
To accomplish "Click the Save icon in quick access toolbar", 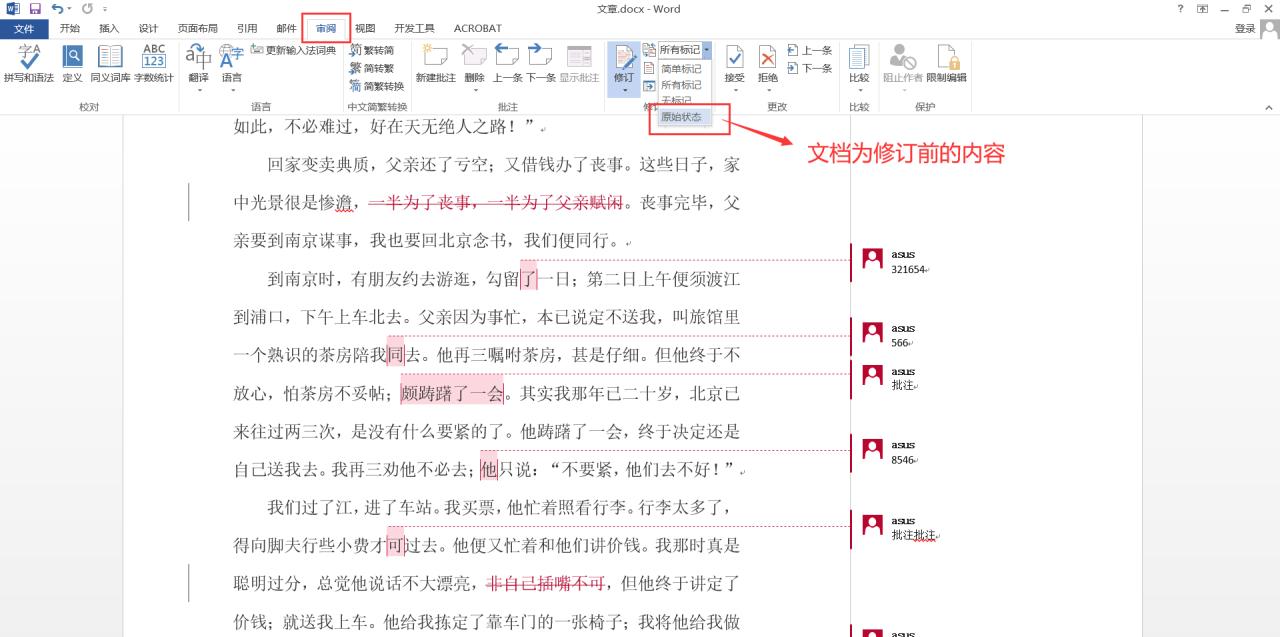I will (35, 9).
